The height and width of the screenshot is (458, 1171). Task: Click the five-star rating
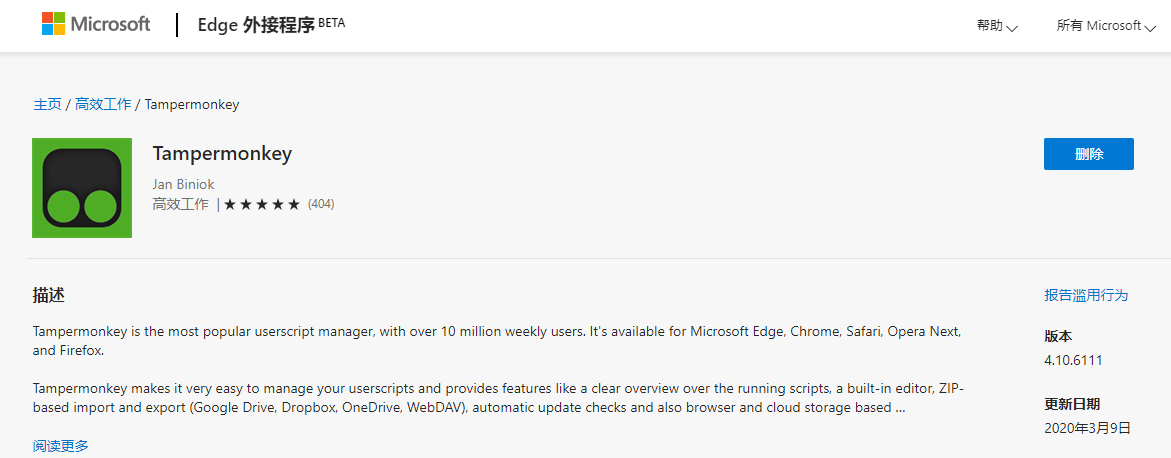pyautogui.click(x=262, y=205)
